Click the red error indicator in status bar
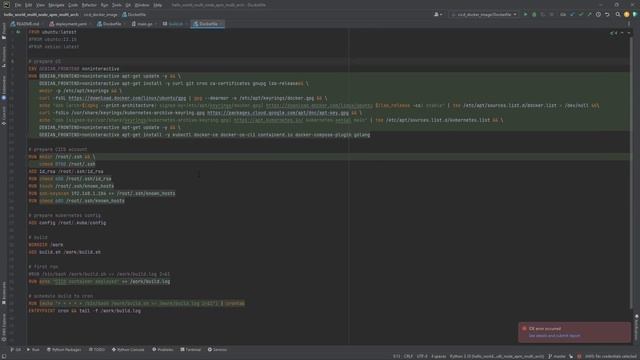 [x=579, y=356]
